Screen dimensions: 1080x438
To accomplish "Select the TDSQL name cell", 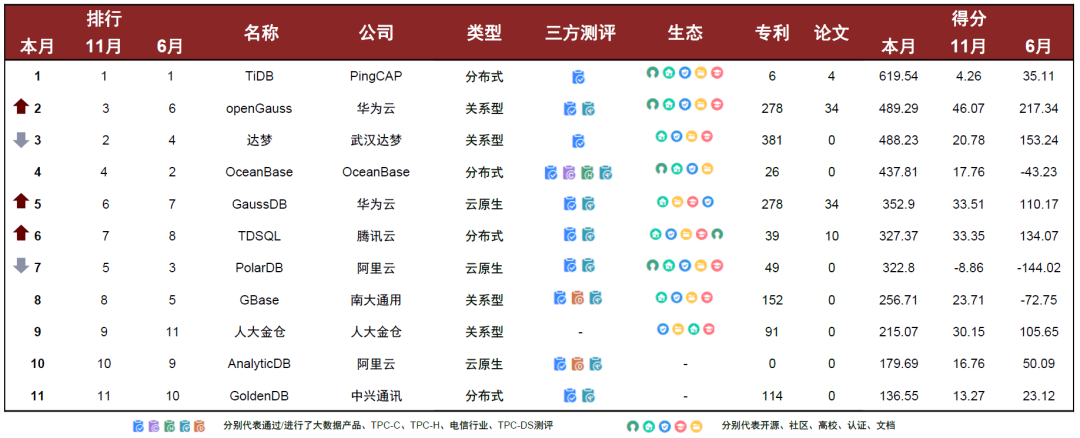I will [261, 236].
